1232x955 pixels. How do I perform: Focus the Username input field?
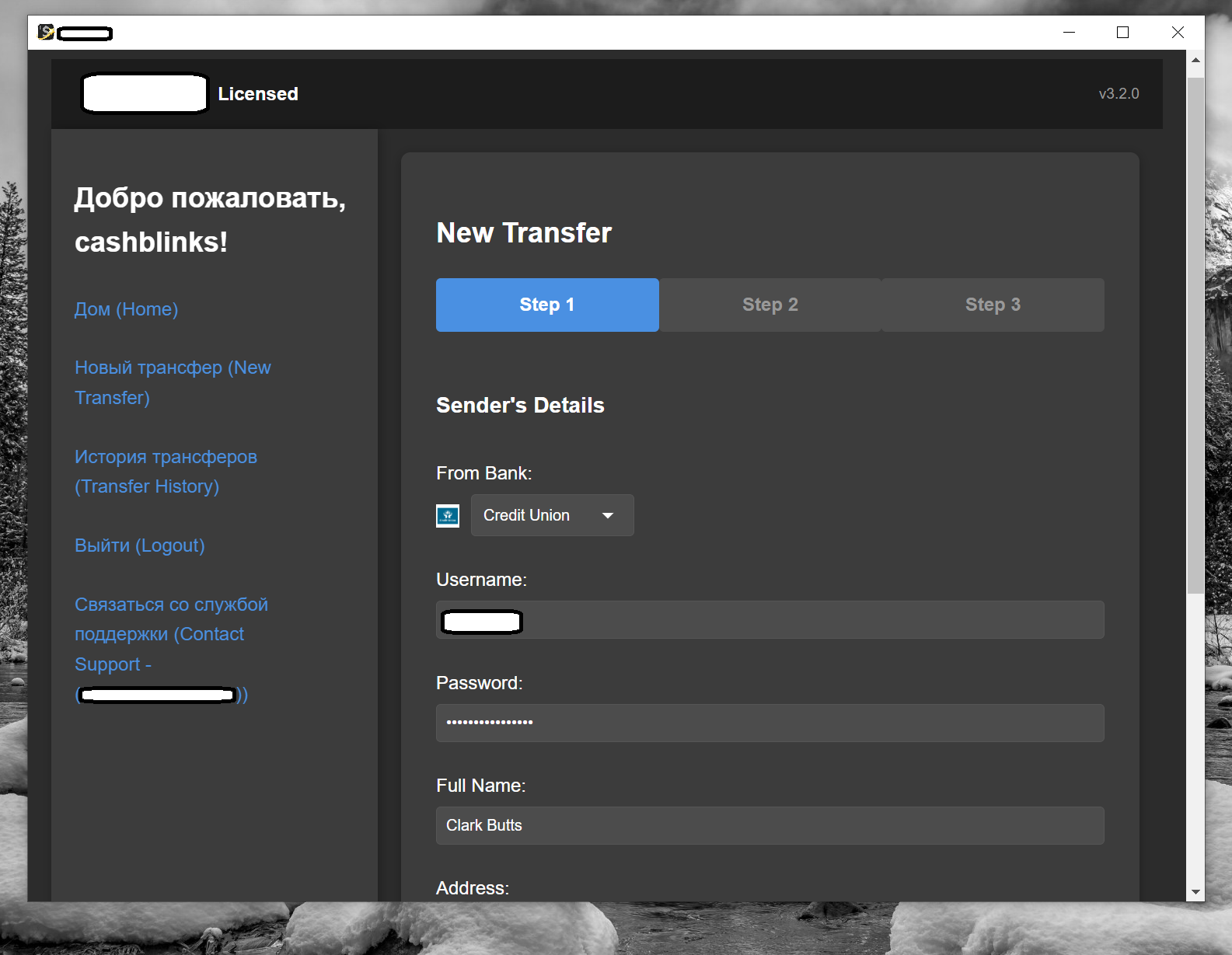pos(770,620)
